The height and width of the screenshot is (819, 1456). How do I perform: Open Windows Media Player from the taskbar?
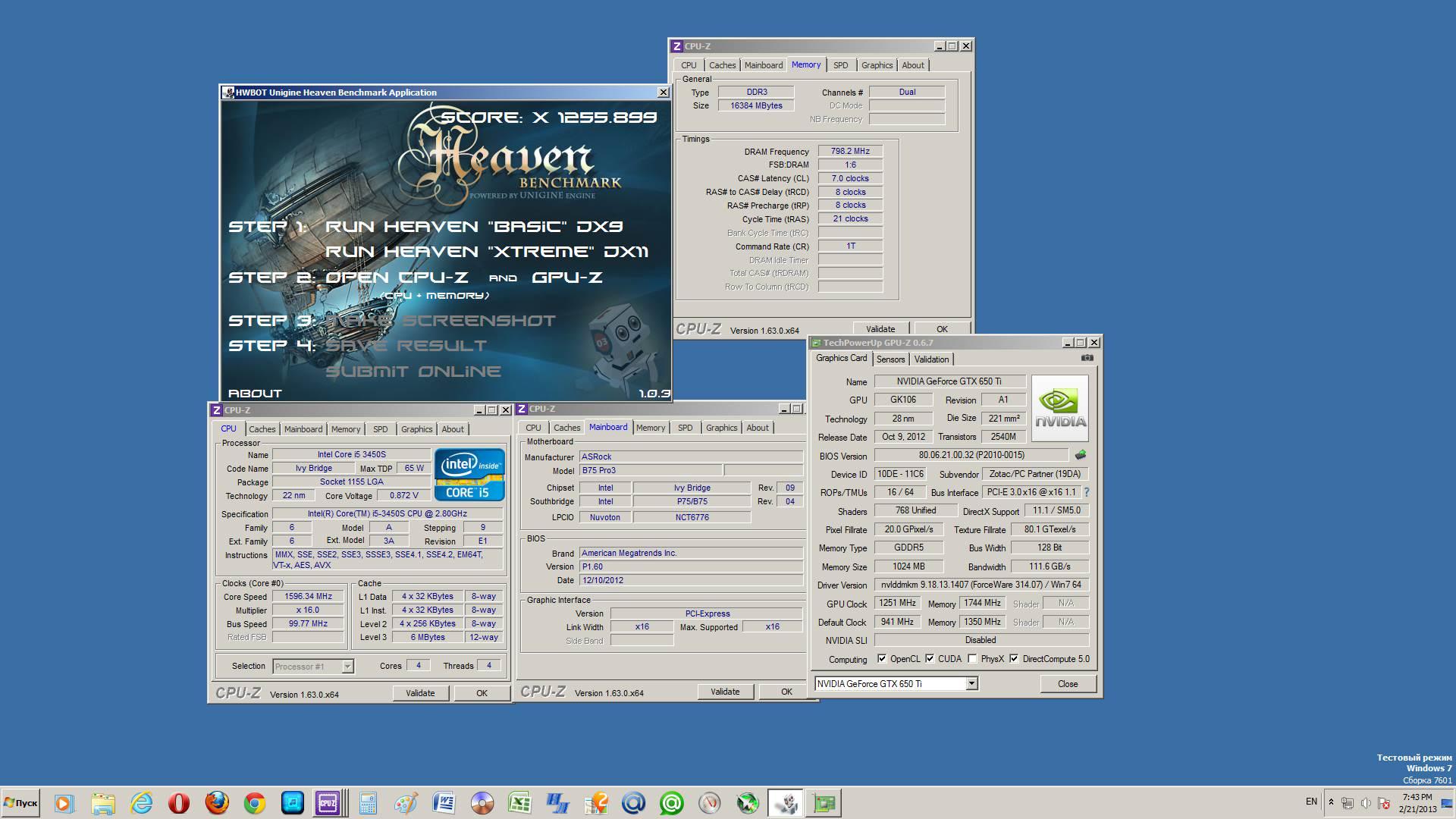[64, 803]
